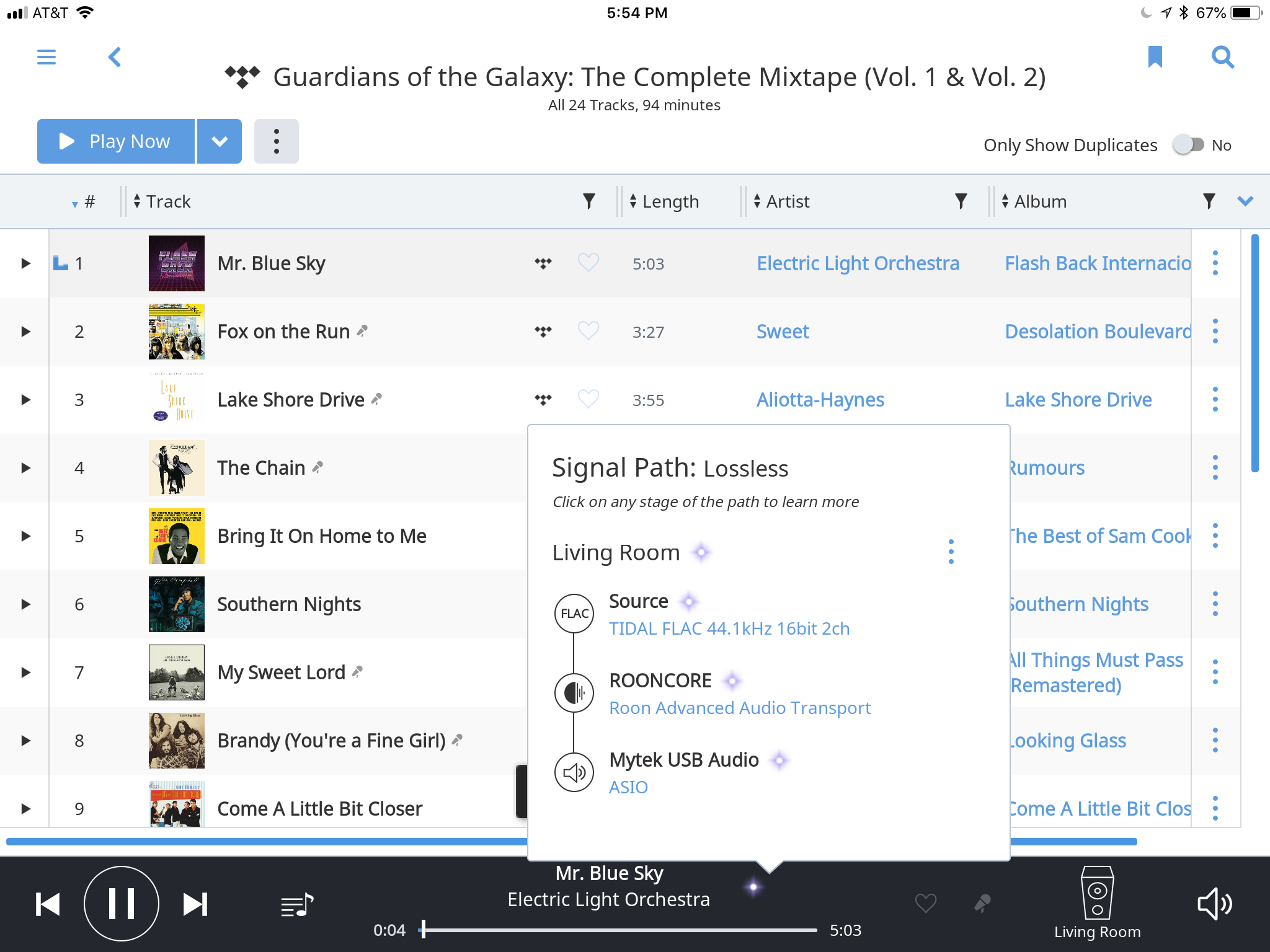This screenshot has height=952, width=1270.
Task: Favorite the now playing track heart
Action: pyautogui.click(x=926, y=904)
